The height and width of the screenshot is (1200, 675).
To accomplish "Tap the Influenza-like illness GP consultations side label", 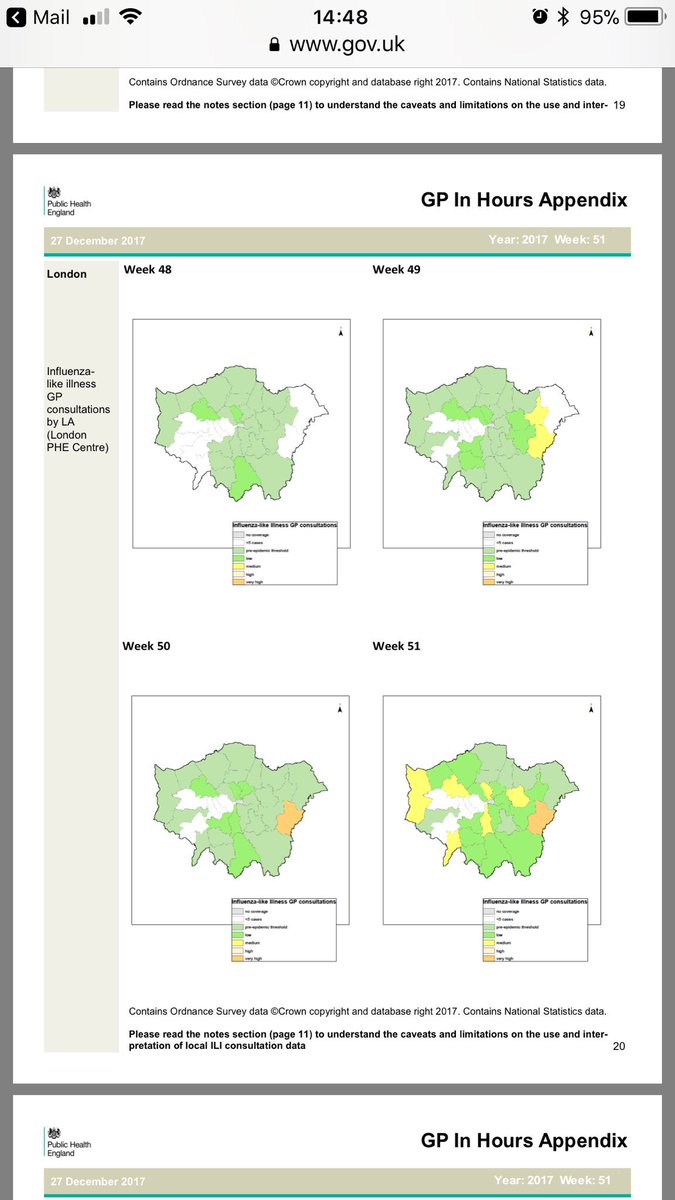I will coord(79,410).
